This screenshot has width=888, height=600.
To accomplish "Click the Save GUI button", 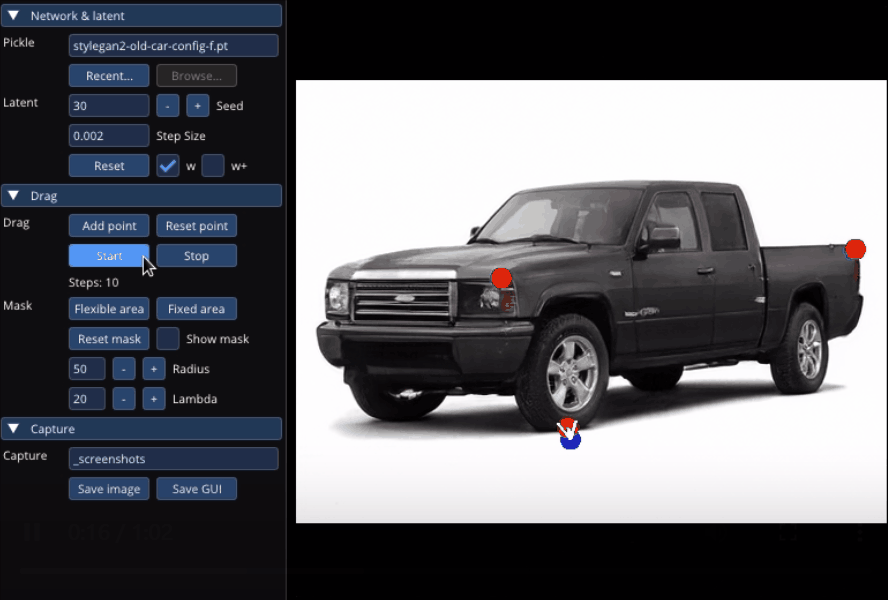I will pyautogui.click(x=196, y=488).
